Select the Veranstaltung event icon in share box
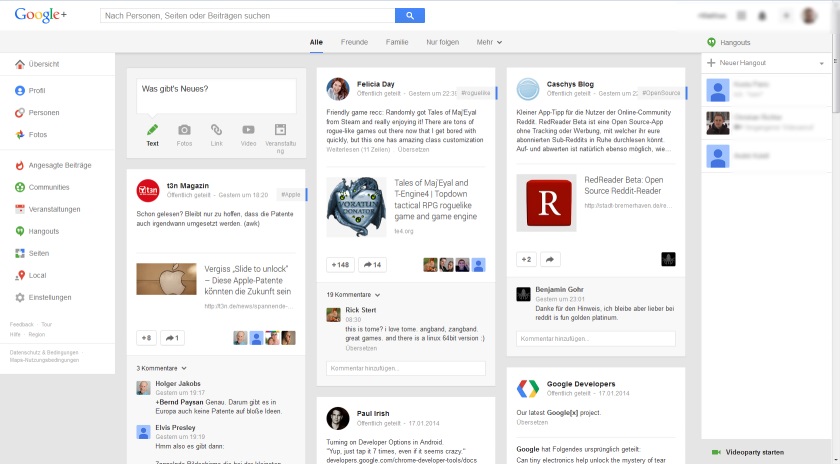The width and height of the screenshot is (840, 464). pos(280,130)
